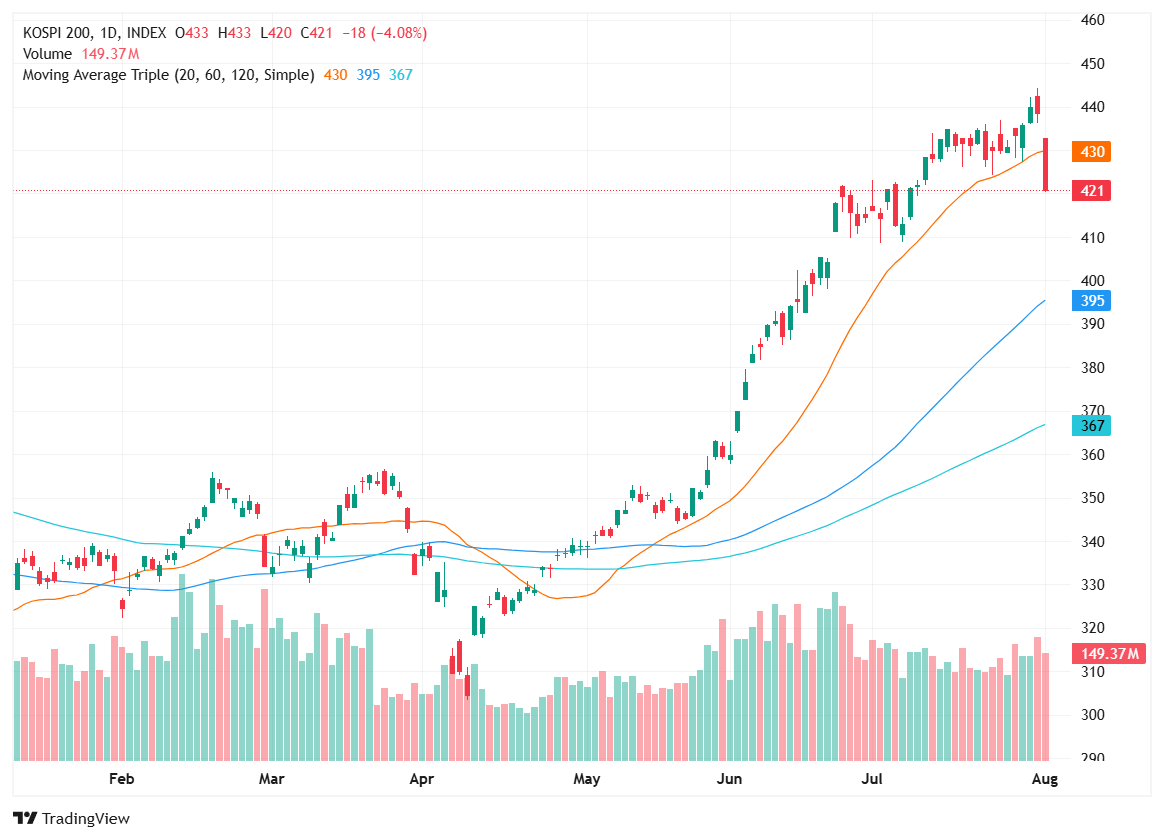
Task: Click Aug on the time axis
Action: [x=1044, y=778]
